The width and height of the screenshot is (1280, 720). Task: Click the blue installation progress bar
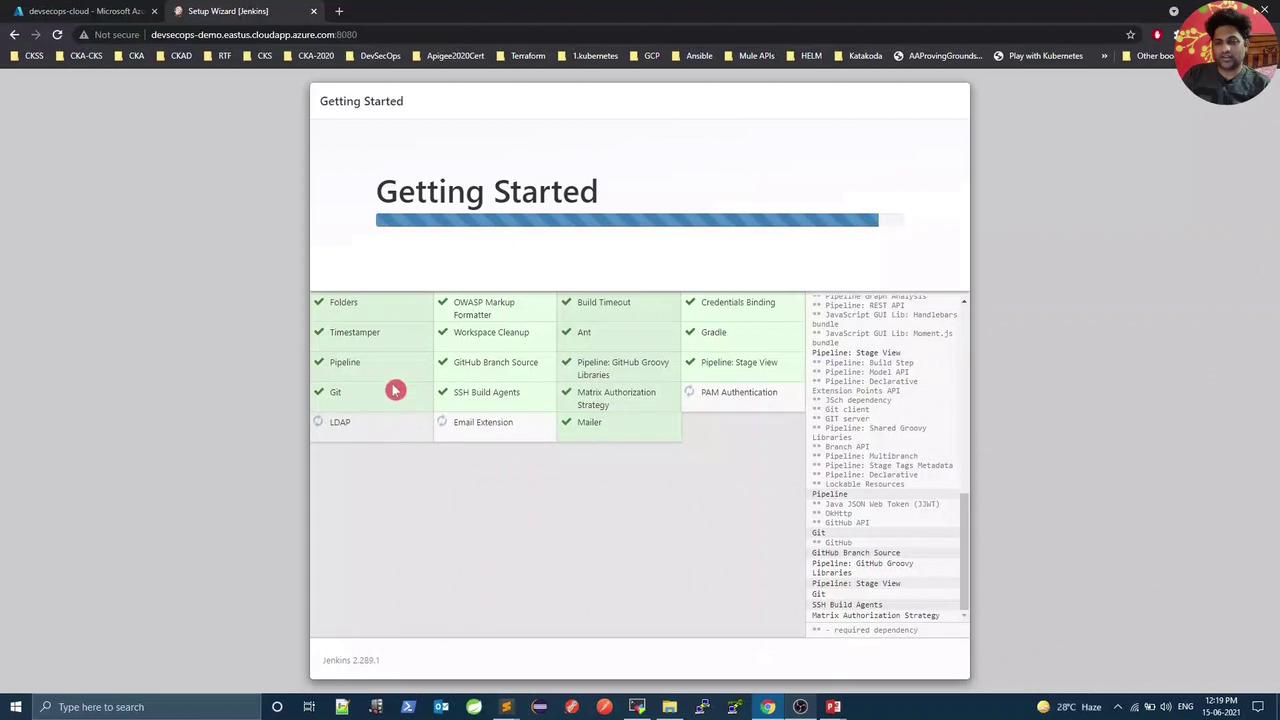[x=627, y=220]
